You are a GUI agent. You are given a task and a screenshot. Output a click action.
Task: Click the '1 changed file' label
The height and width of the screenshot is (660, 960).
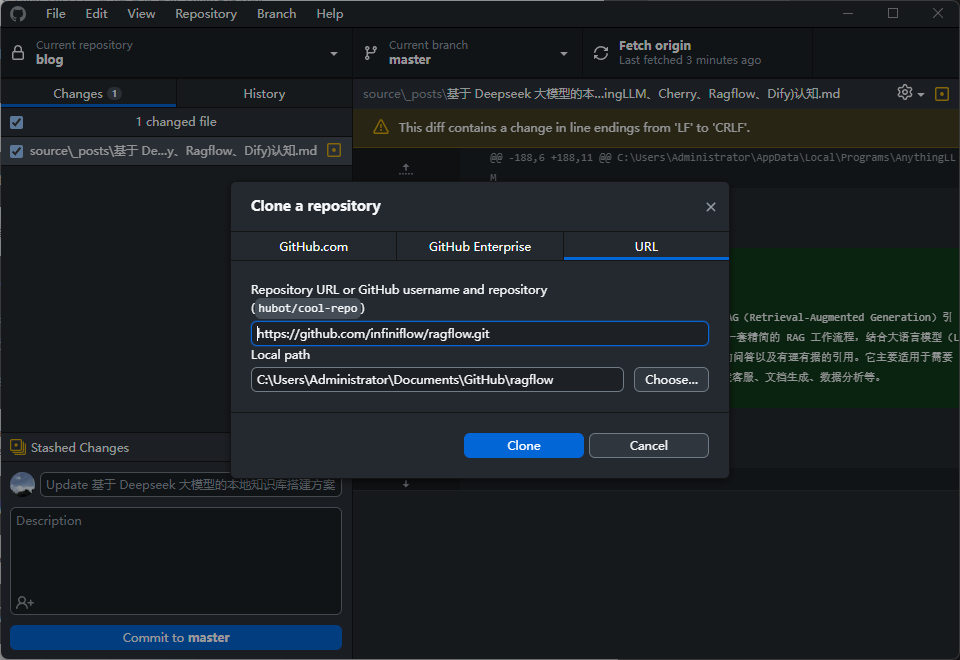tap(176, 122)
